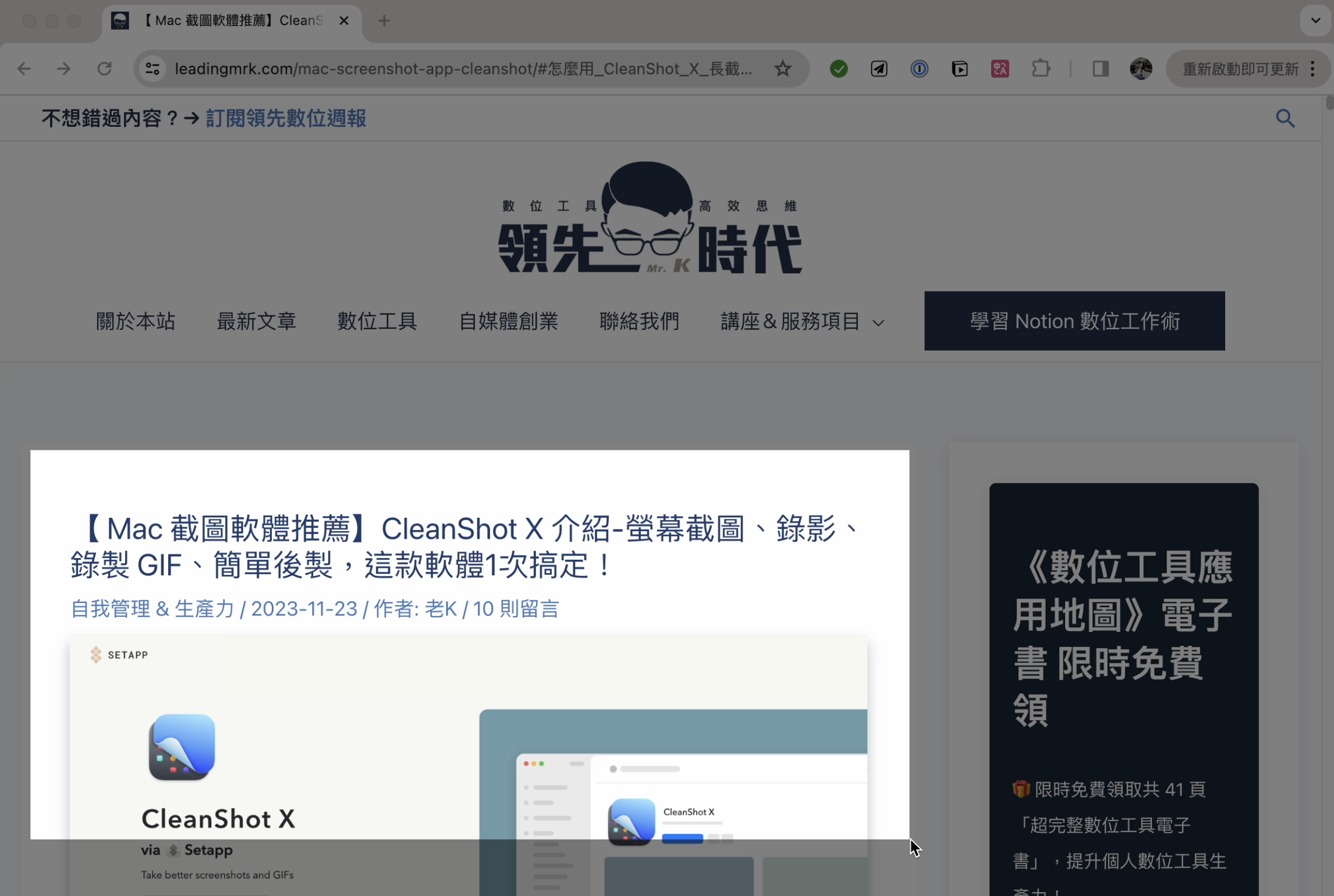Toggle the browser side panel
Image resolution: width=1334 pixels, height=896 pixels.
[x=1101, y=69]
